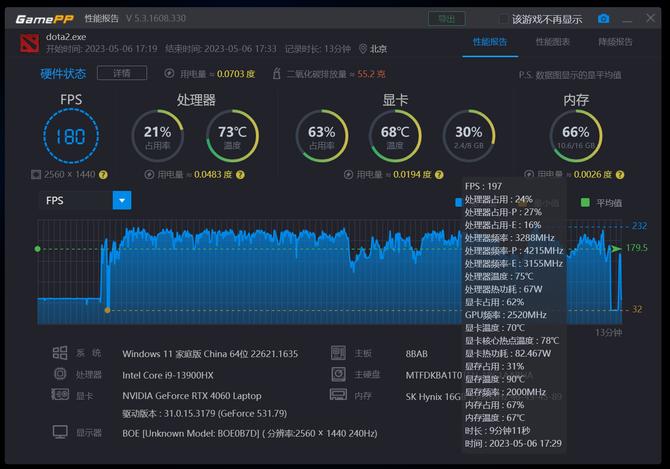Switch to the 性能图表 tab
Viewport: 670px width, 469px height.
(x=552, y=42)
